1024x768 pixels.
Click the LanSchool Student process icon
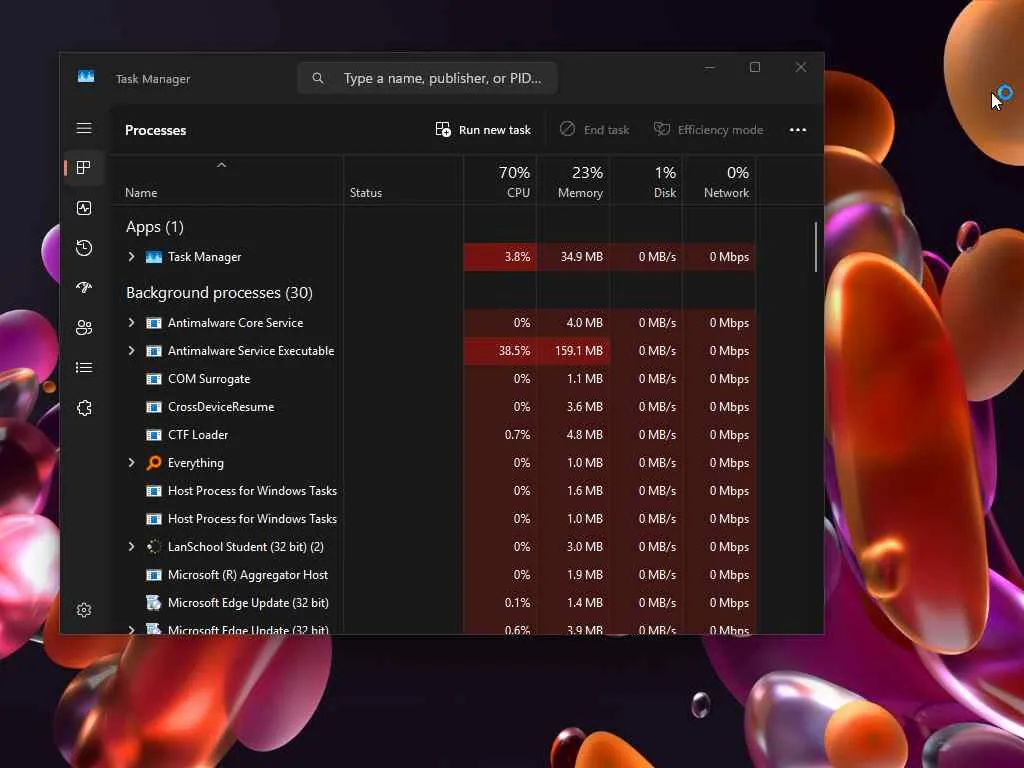(x=154, y=547)
